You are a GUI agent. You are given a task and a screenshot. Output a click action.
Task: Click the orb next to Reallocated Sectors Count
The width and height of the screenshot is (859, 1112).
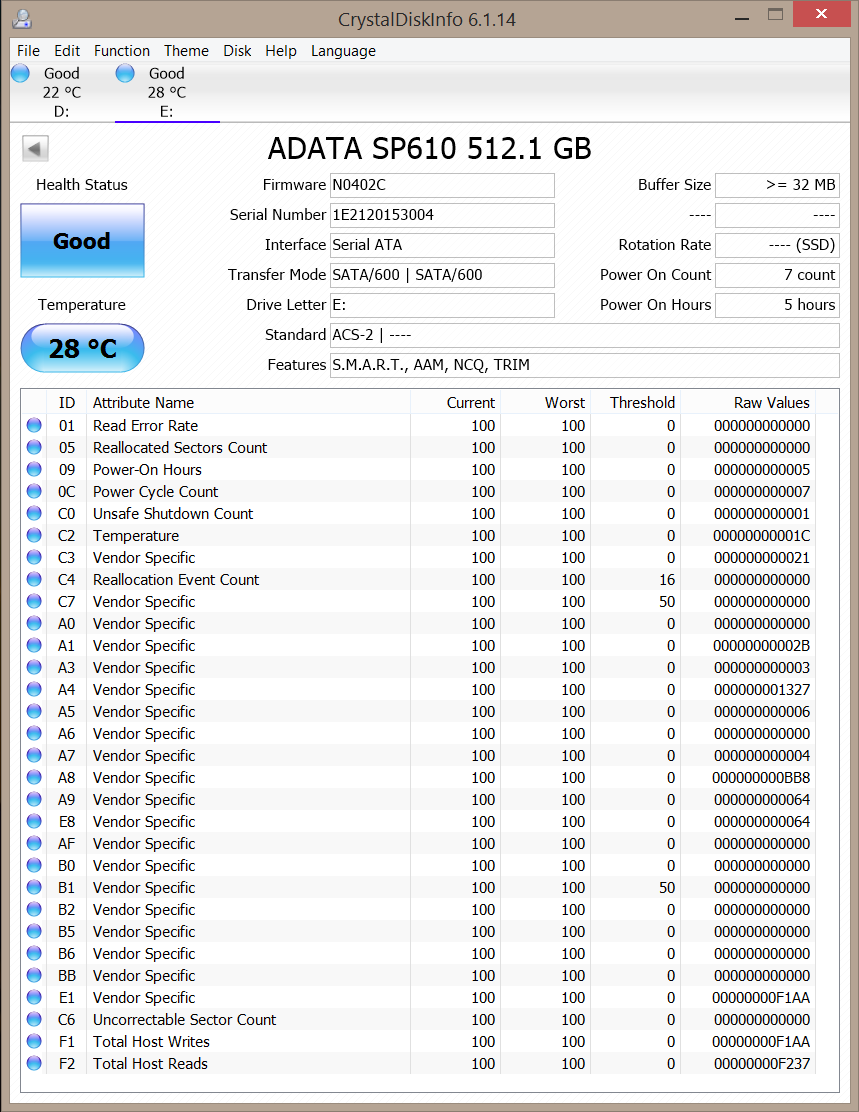tap(34, 448)
